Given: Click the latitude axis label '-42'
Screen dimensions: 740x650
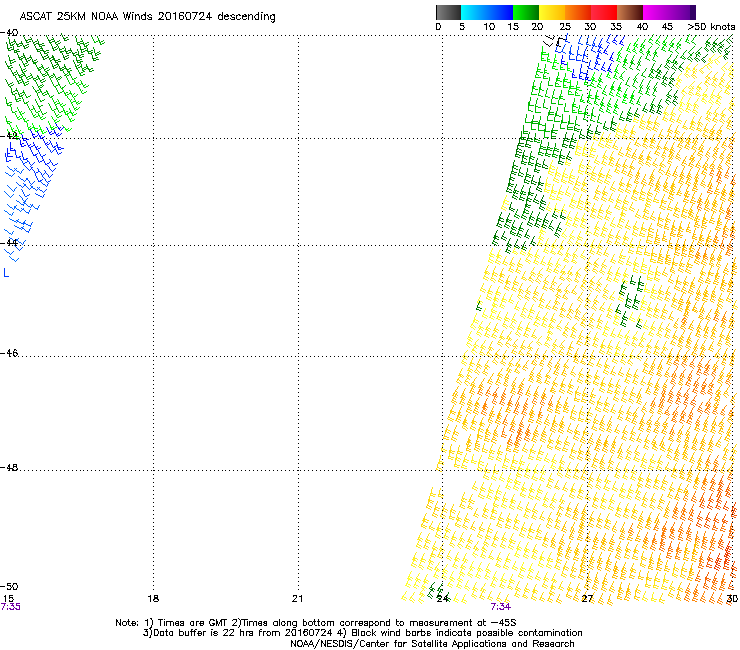Looking at the screenshot, I should pos(9,136).
